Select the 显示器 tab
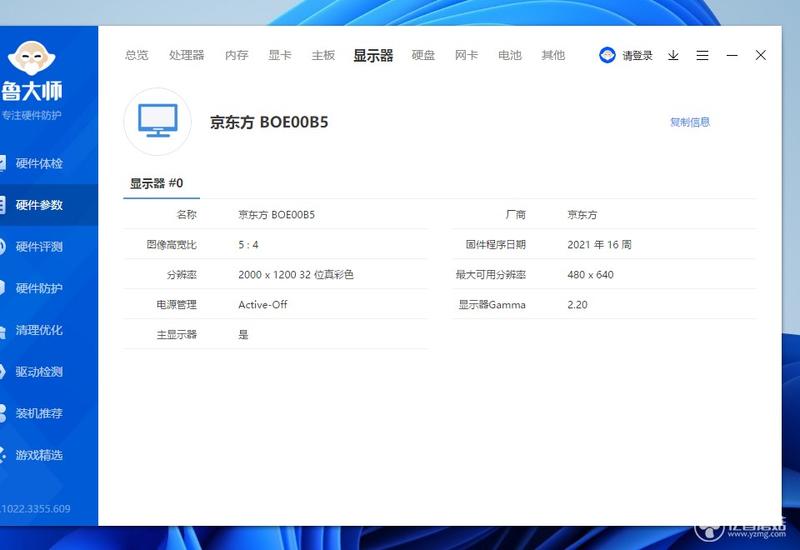This screenshot has width=800, height=550. (x=373, y=55)
